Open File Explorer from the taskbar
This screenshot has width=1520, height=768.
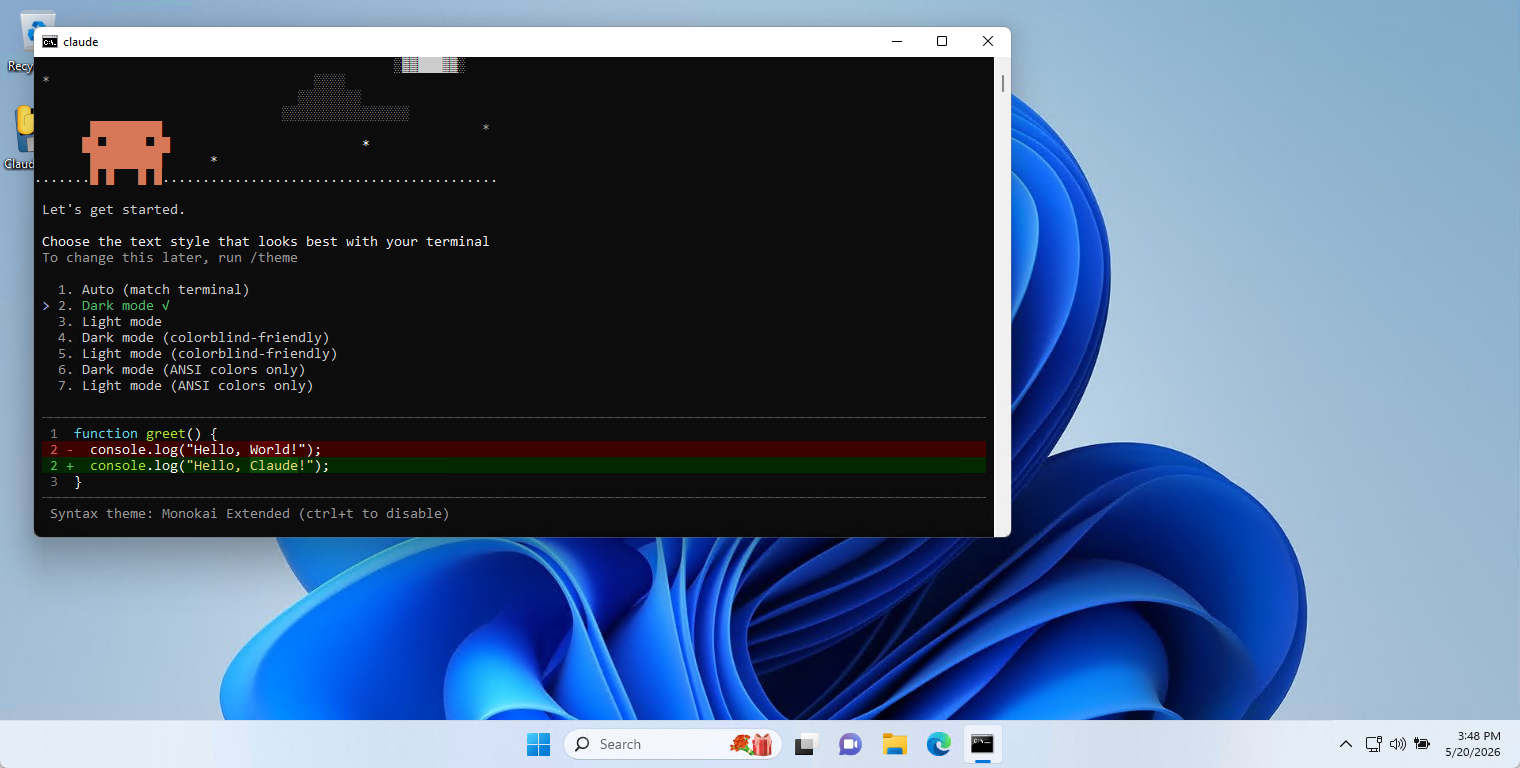click(x=894, y=744)
